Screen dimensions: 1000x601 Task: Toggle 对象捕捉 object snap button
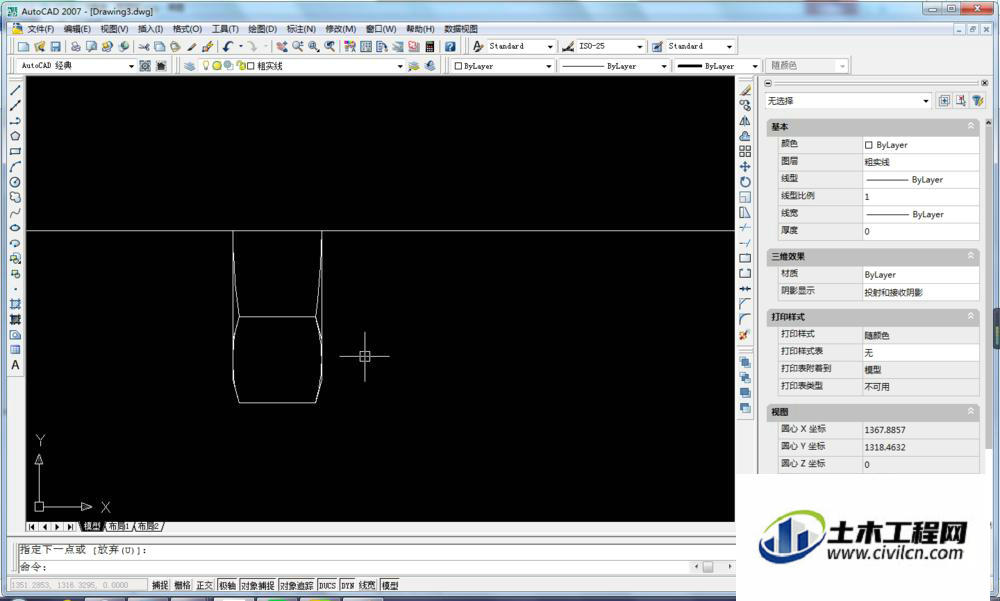coord(258,585)
